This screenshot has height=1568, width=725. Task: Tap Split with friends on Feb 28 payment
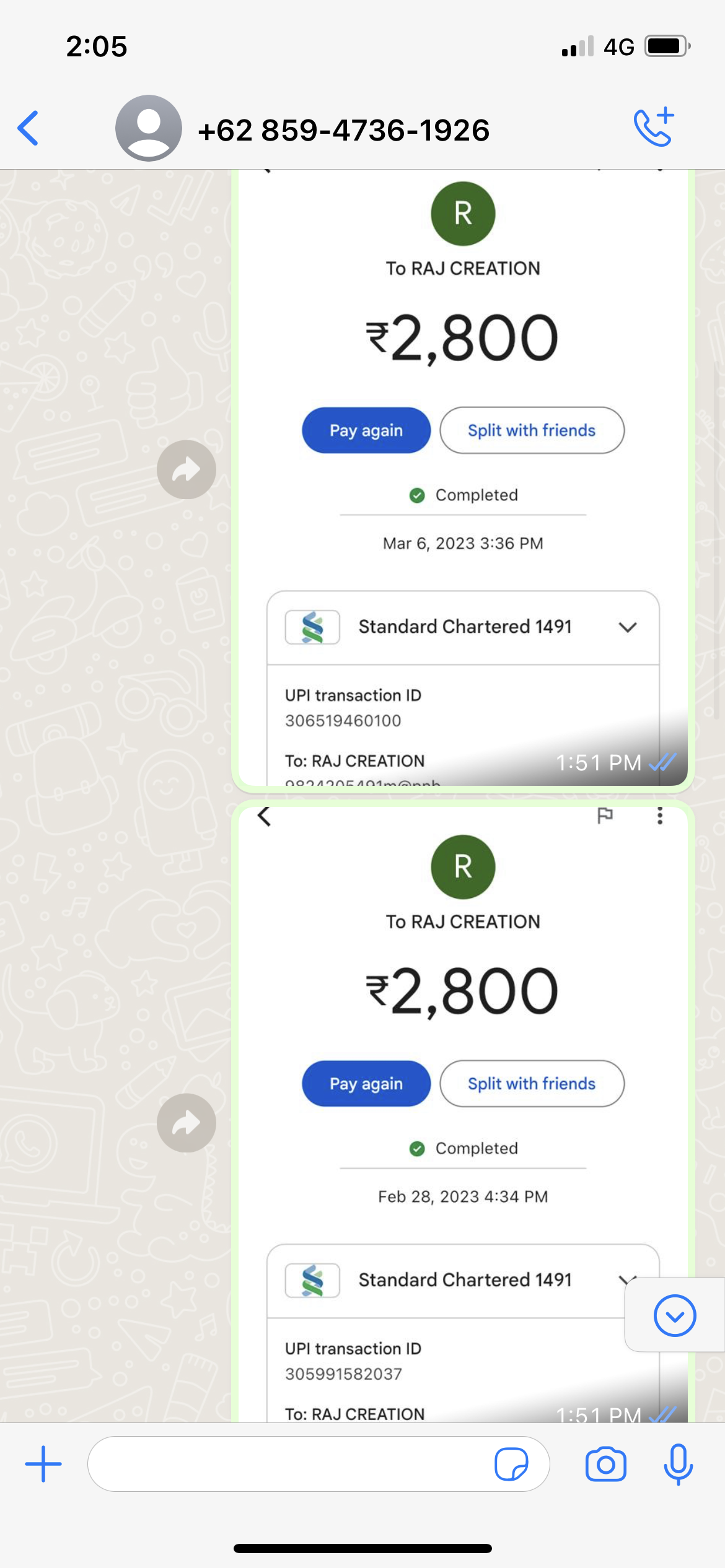tap(532, 1084)
